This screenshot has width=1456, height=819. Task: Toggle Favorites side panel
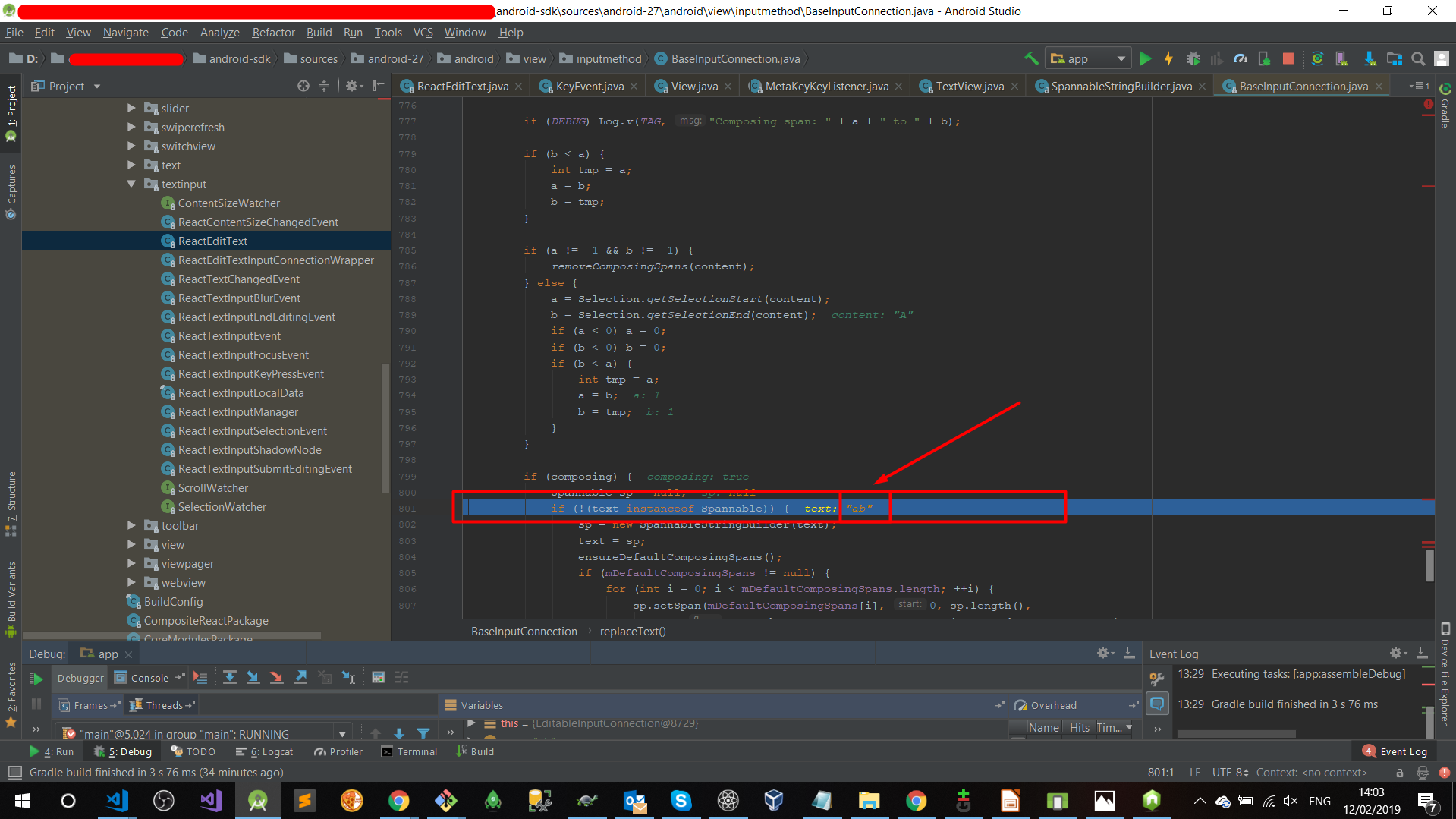11,695
